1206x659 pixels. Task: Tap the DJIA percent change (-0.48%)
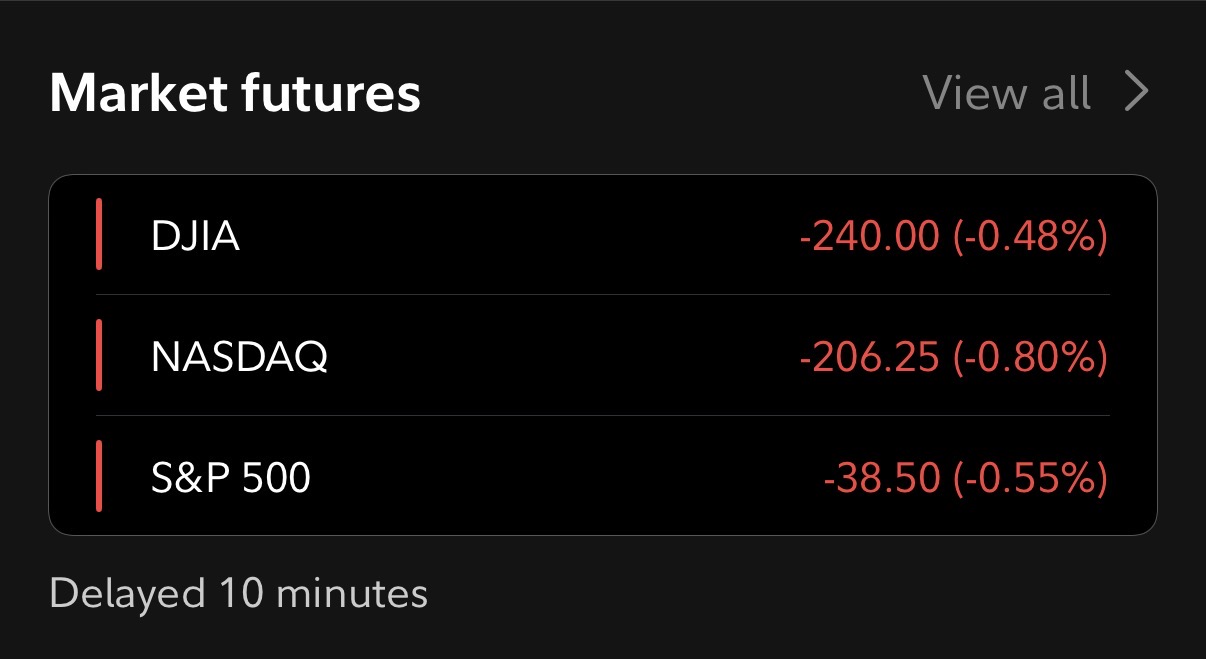pyautogui.click(x=1030, y=237)
